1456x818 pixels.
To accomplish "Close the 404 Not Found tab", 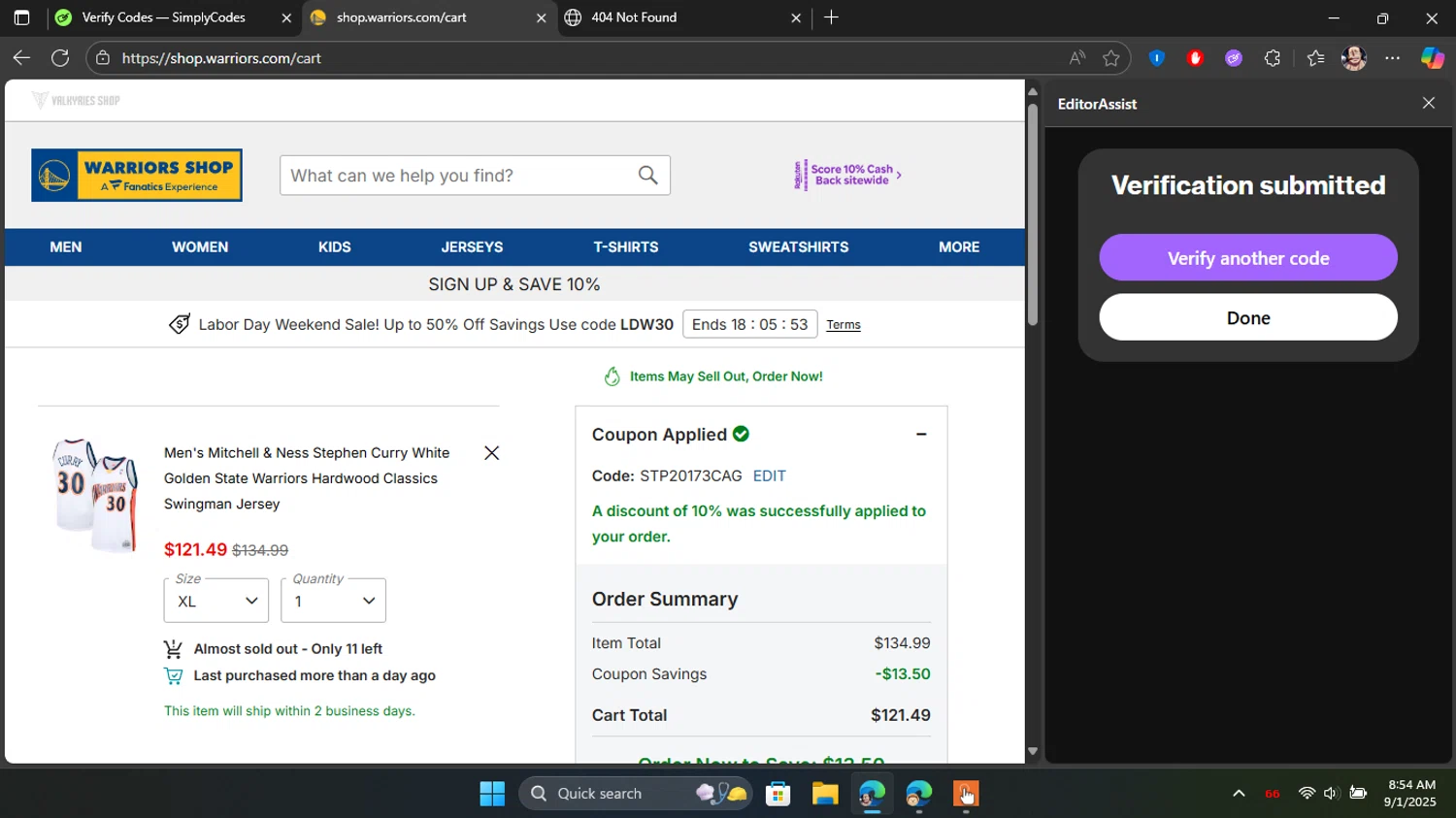I will coord(796,18).
